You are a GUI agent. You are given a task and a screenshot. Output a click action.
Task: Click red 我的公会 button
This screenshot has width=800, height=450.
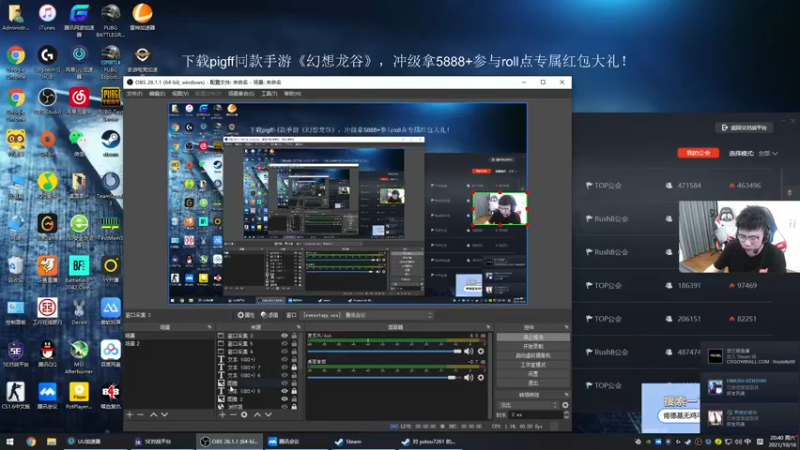click(x=698, y=153)
